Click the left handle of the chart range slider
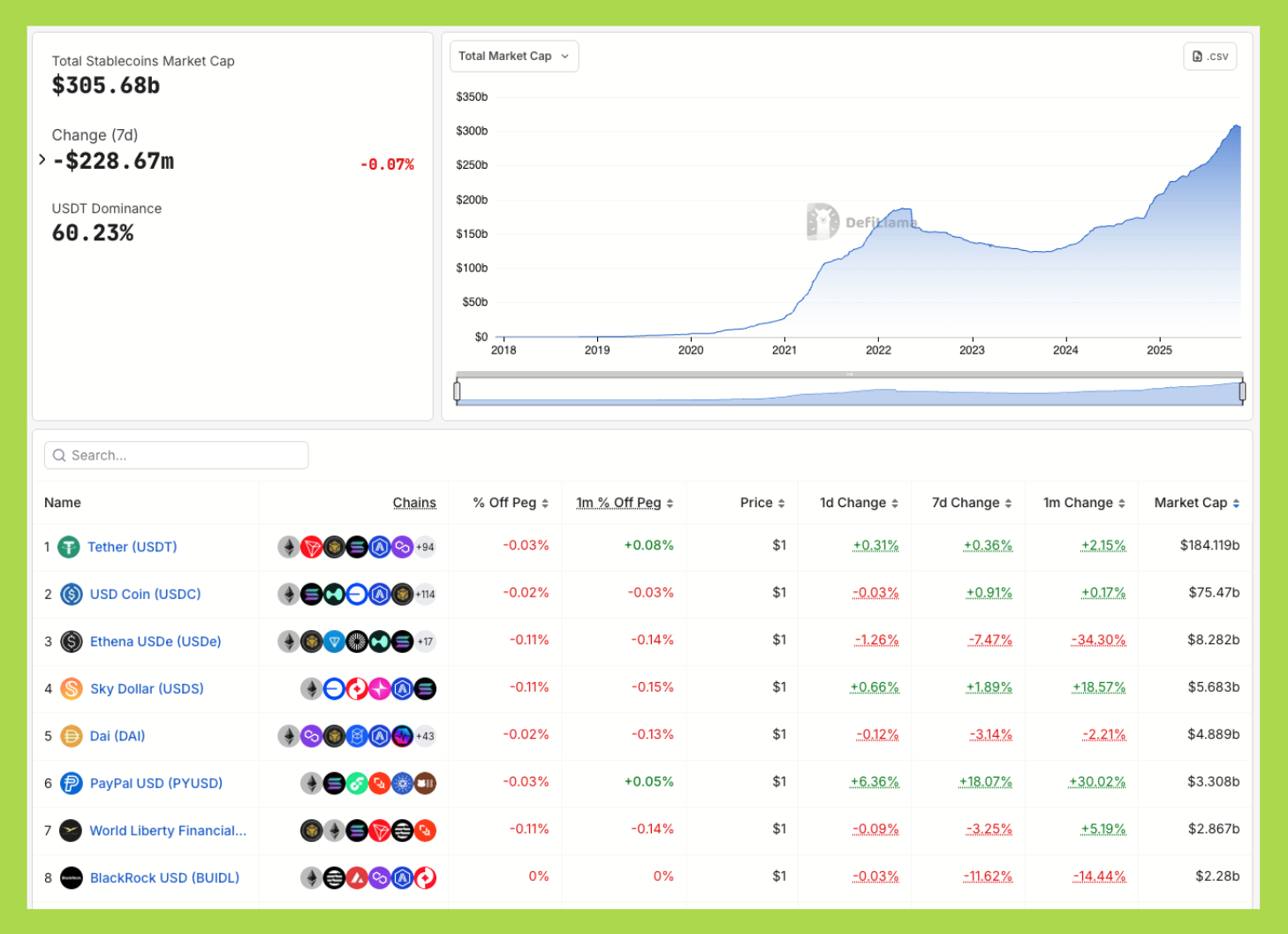1288x934 pixels. [x=458, y=390]
